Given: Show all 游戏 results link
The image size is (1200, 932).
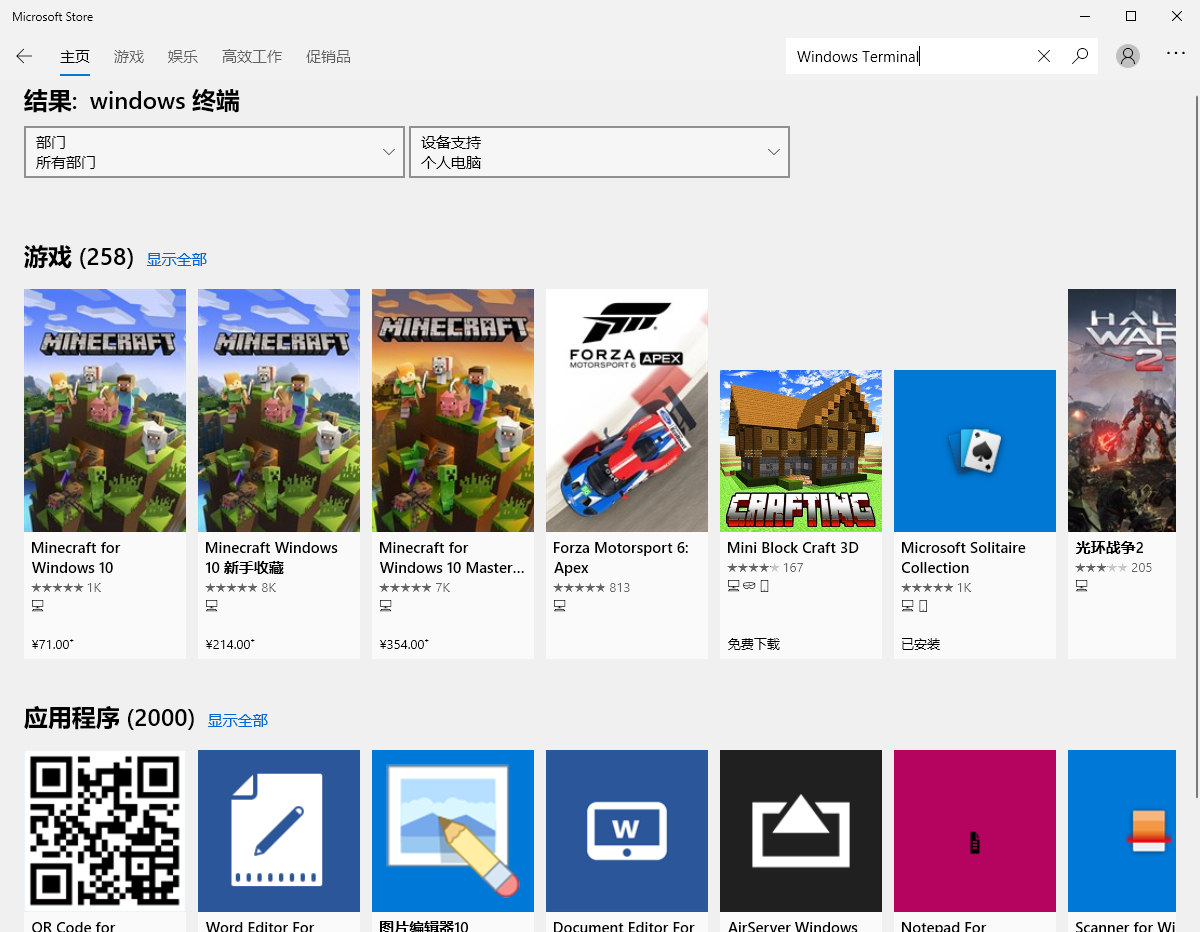Looking at the screenshot, I should coord(177,260).
